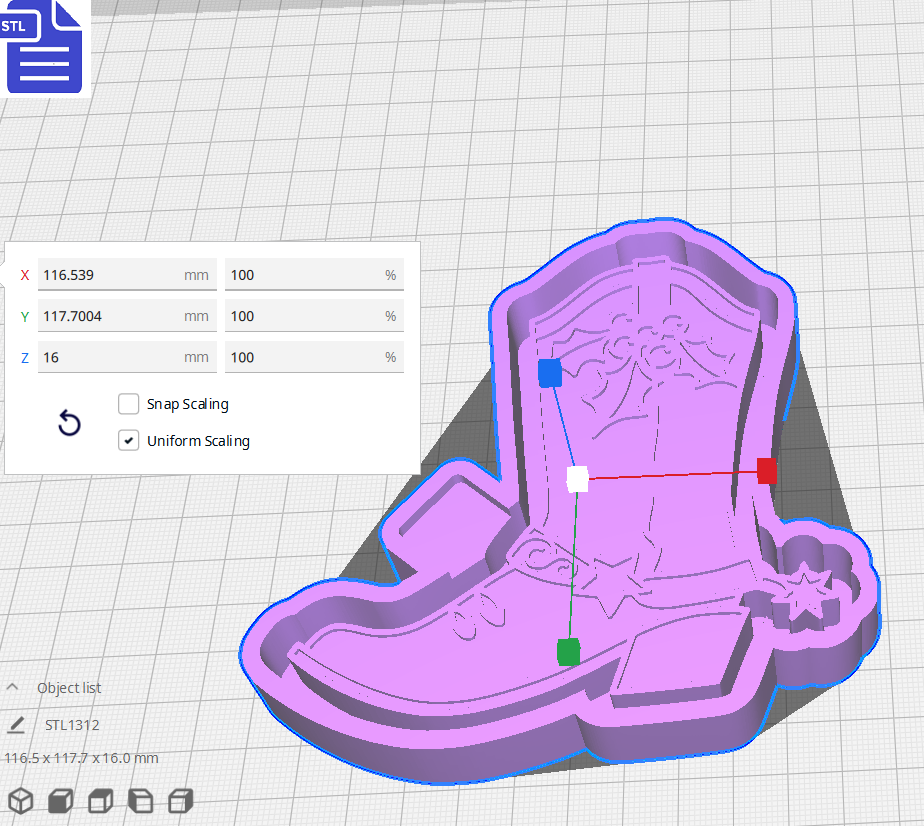
Task: Switch to right side view
Action: tap(180, 800)
